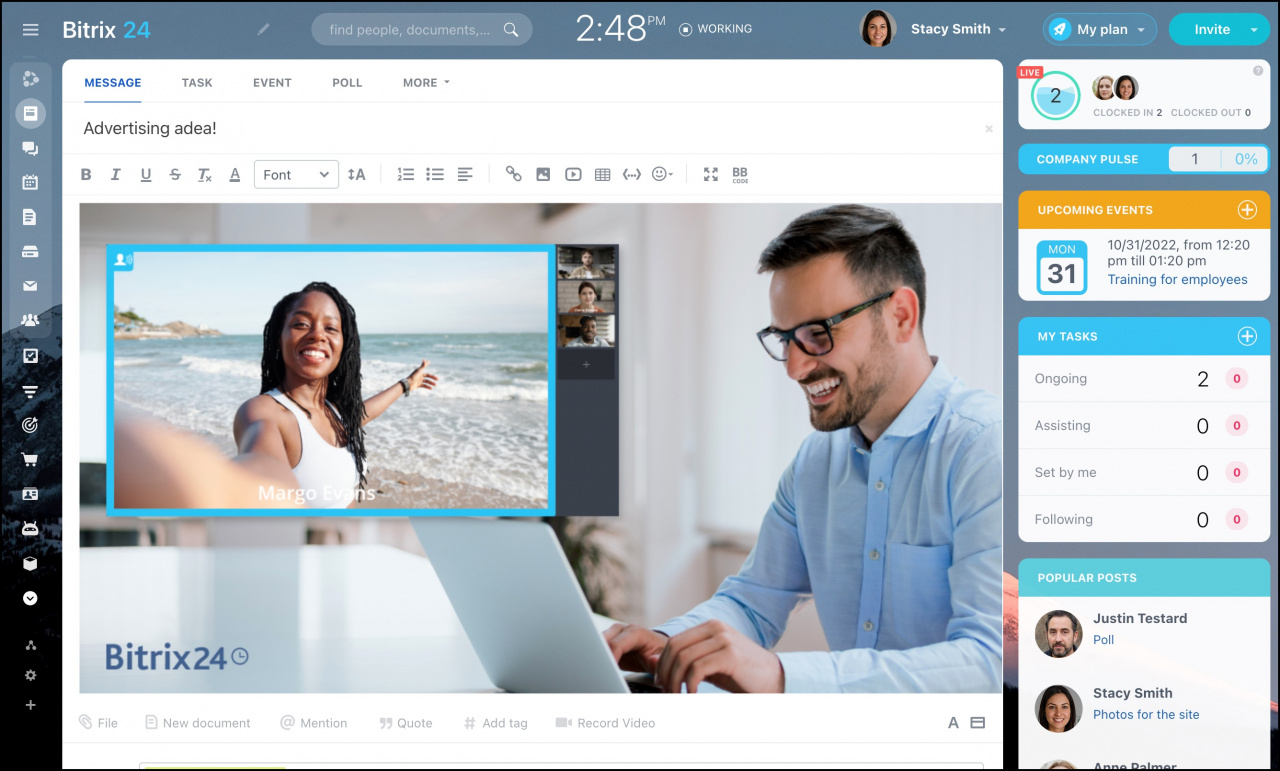The width and height of the screenshot is (1280, 771).
Task: Open the Documents icon in the sidebar
Action: coord(30,217)
